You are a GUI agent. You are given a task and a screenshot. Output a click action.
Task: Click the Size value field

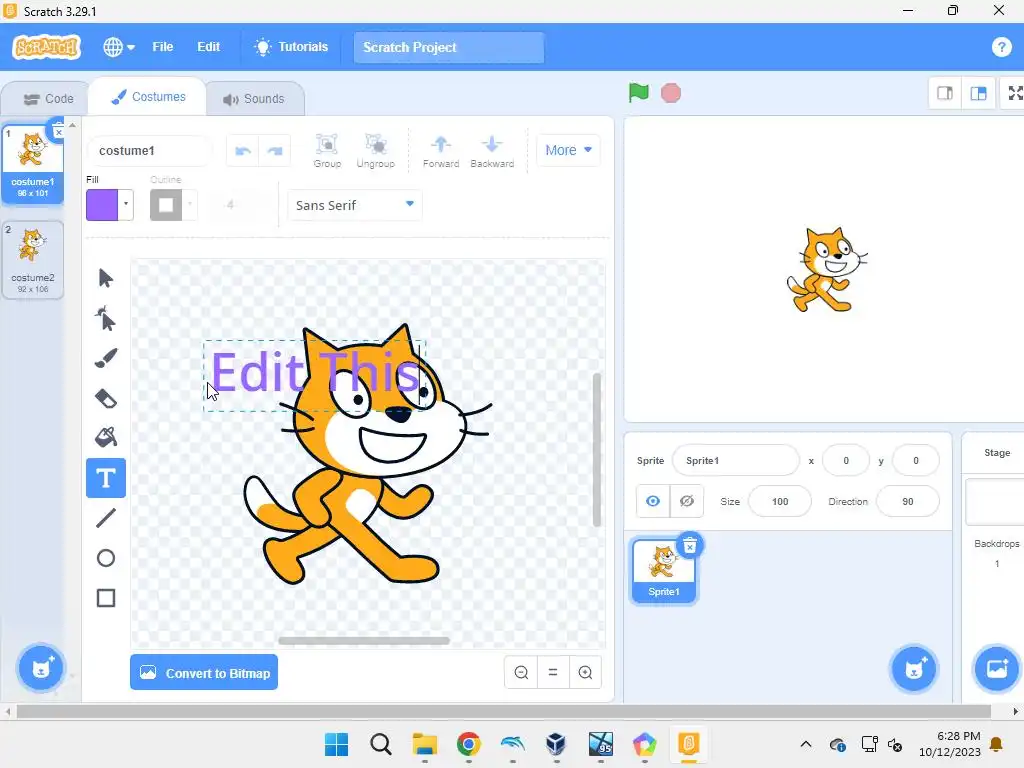coord(780,502)
